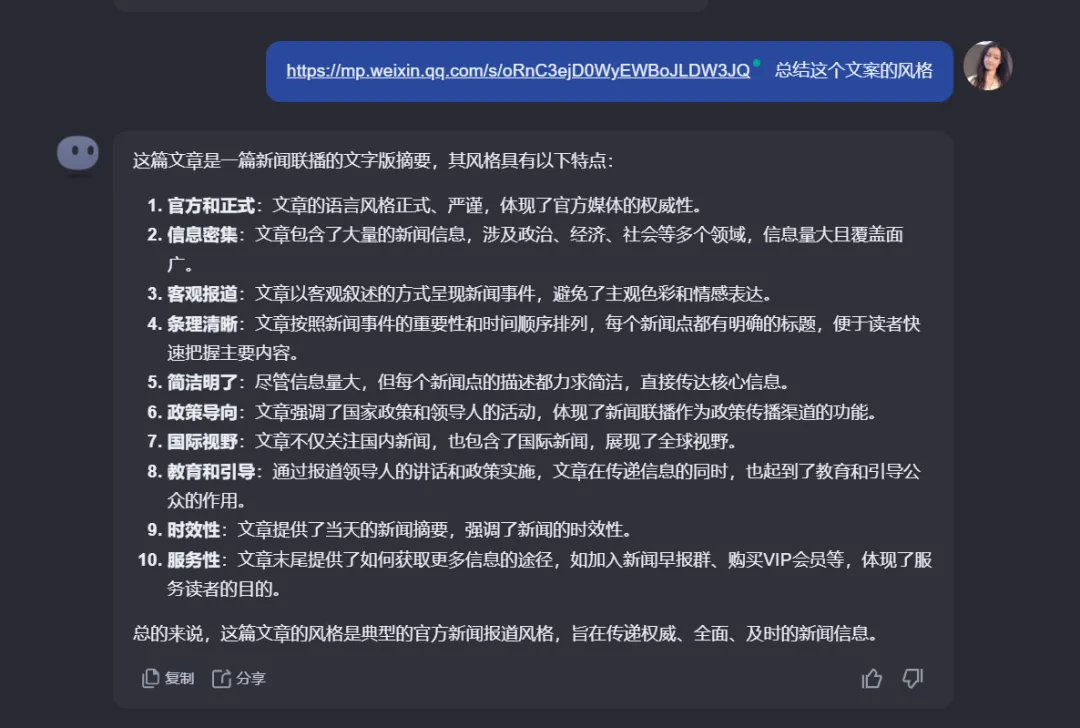This screenshot has width=1080, height=728.
Task: Select list item 政策导向
Action: [x=512, y=412]
